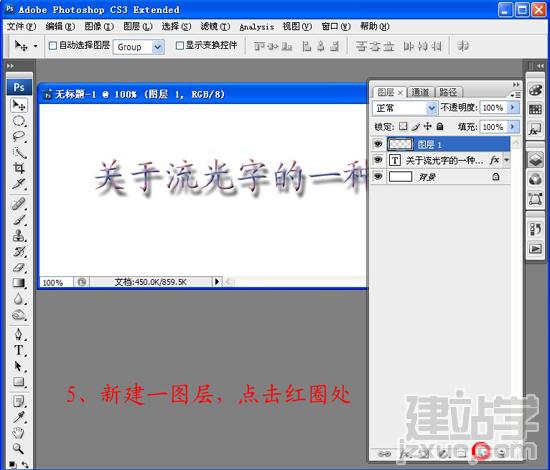Open the Color panel from dock
Viewport: 550px width, 470px height.
[x=535, y=90]
